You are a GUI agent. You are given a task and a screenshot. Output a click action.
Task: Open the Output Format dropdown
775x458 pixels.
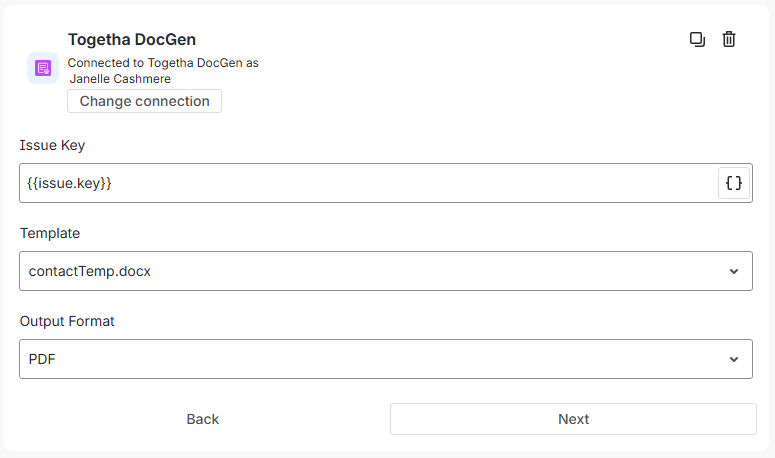click(x=386, y=359)
